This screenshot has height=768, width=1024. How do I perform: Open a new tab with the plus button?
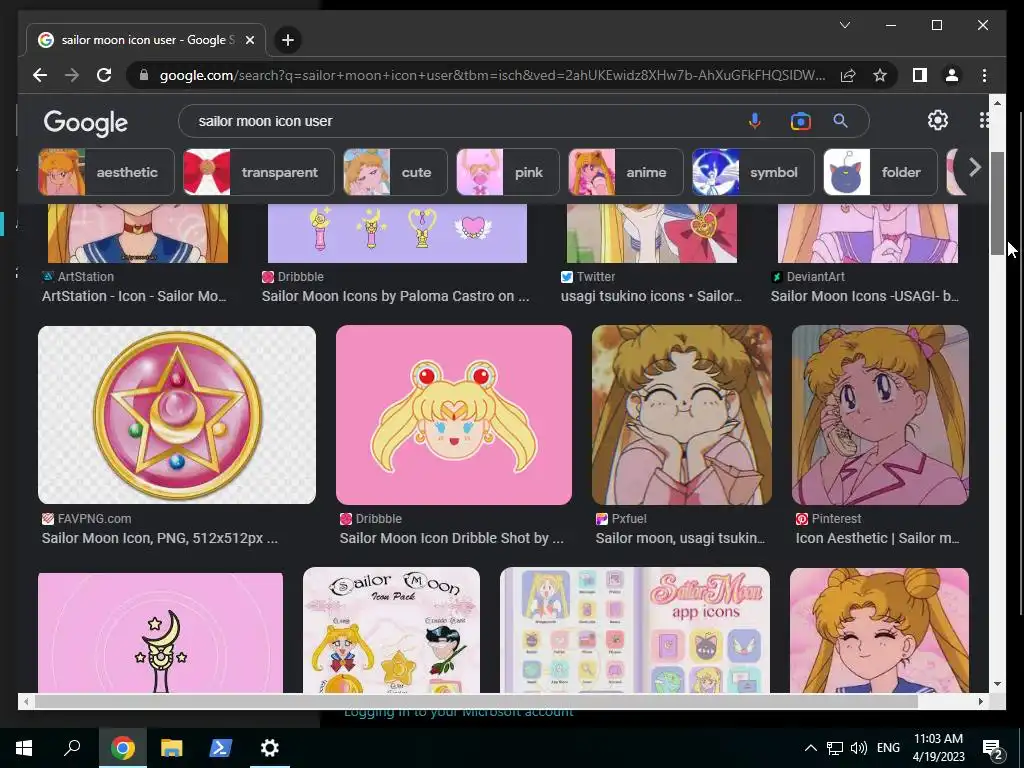click(287, 40)
